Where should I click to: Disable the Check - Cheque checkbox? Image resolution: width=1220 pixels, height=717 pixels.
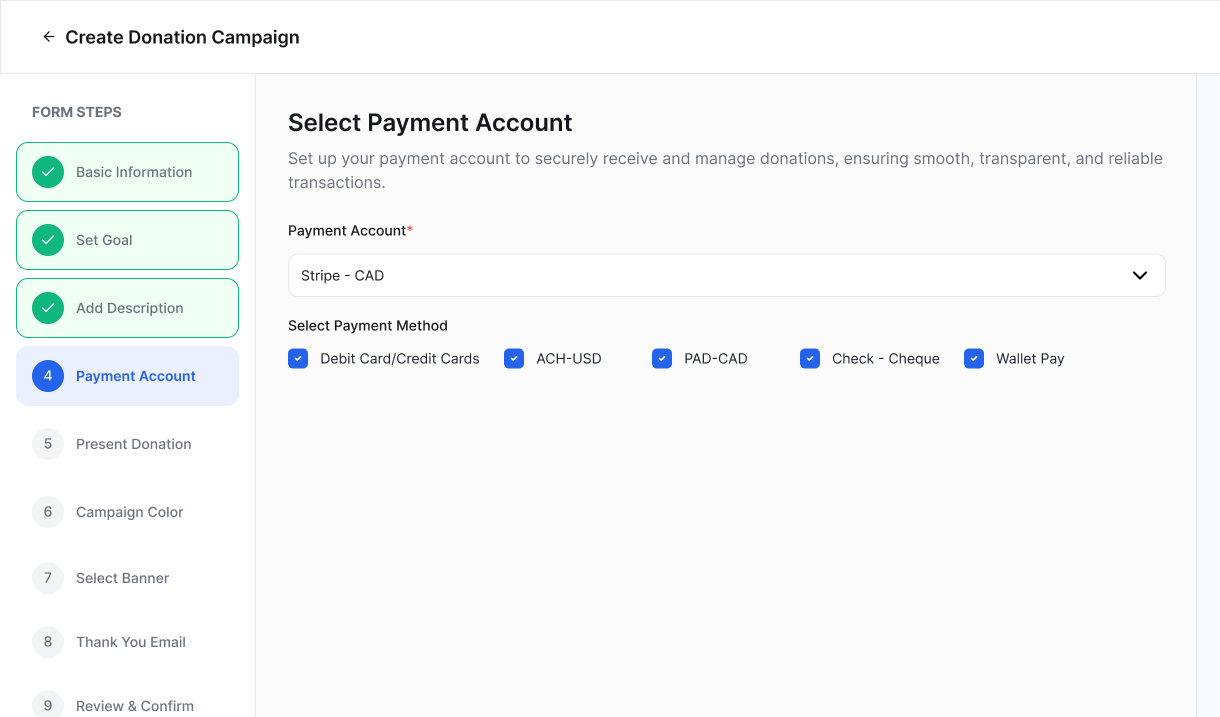pyautogui.click(x=810, y=358)
